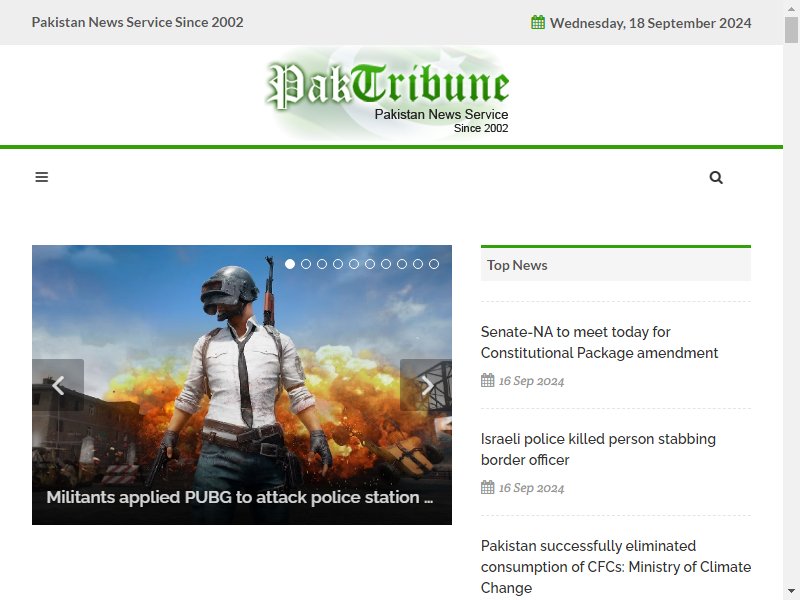Open the Militants applied PUBG headline
800x600 pixels.
pos(240,497)
